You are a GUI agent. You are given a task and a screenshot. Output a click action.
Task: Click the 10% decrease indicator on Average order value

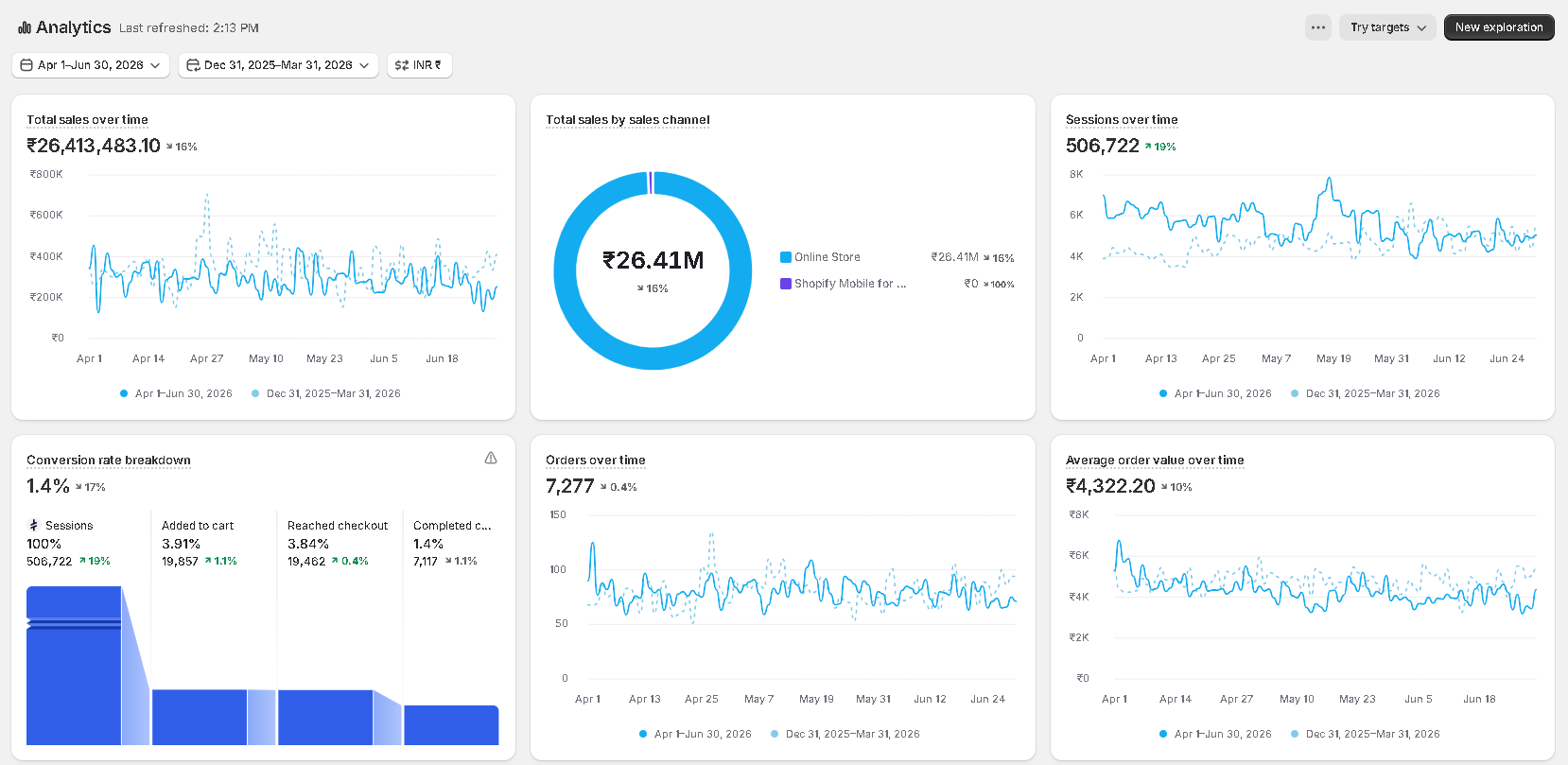pyautogui.click(x=1176, y=487)
